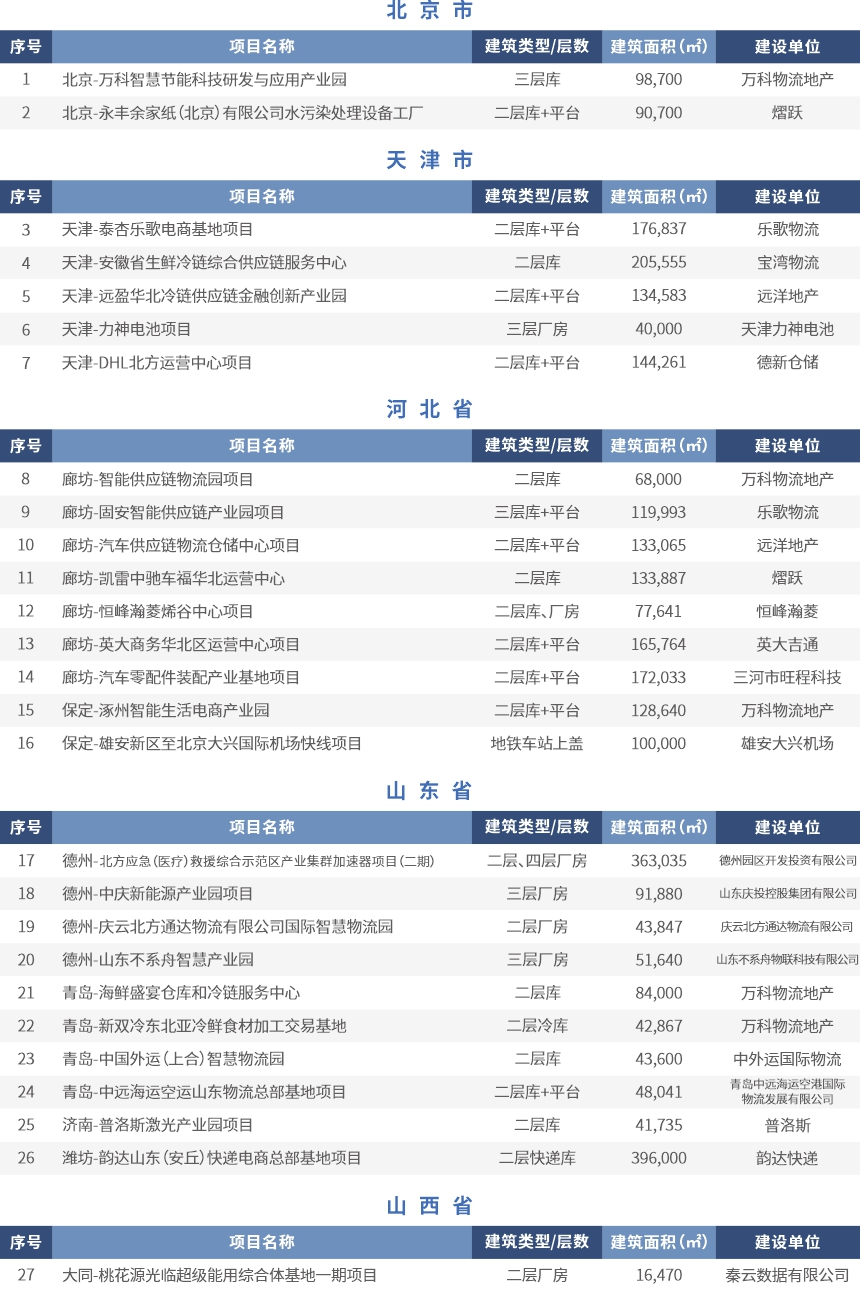Click building type cell 二层库、厂房
The height and width of the screenshot is (1292, 860).
pyautogui.click(x=537, y=611)
